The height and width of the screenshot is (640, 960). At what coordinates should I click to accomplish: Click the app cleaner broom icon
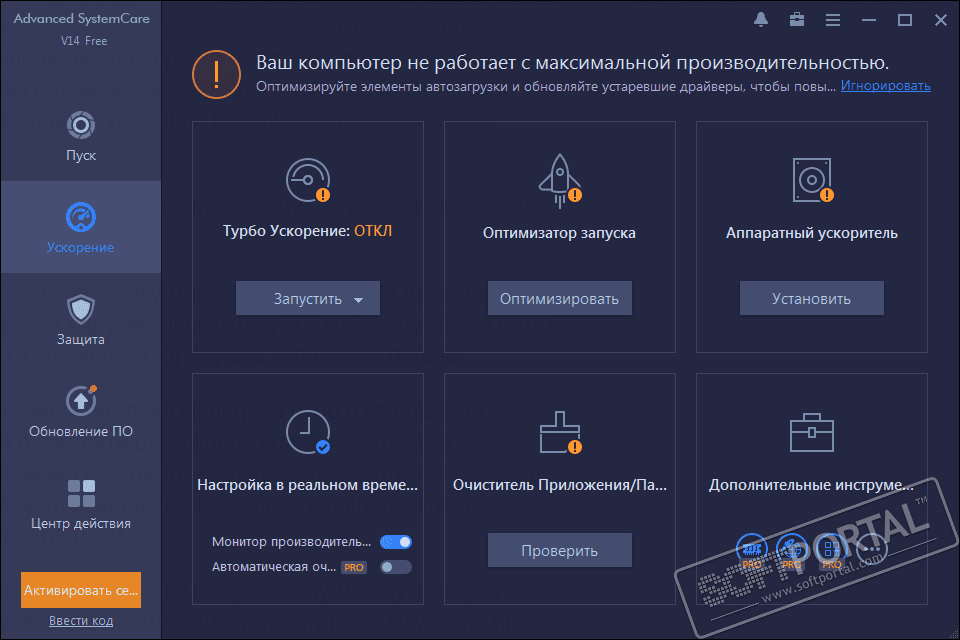tap(560, 432)
